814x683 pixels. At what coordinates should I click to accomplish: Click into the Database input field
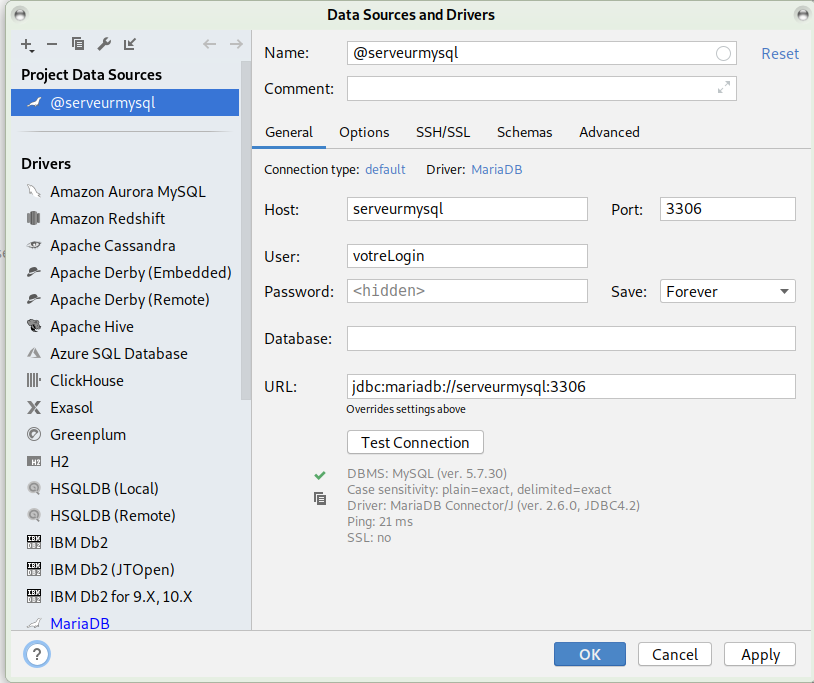[x=571, y=339]
